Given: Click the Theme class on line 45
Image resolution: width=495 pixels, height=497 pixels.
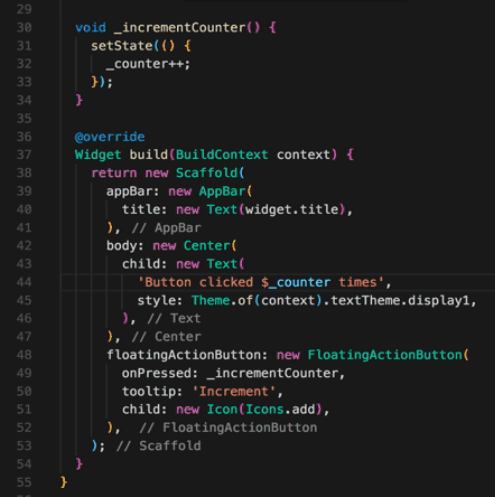Looking at the screenshot, I should 211,301.
